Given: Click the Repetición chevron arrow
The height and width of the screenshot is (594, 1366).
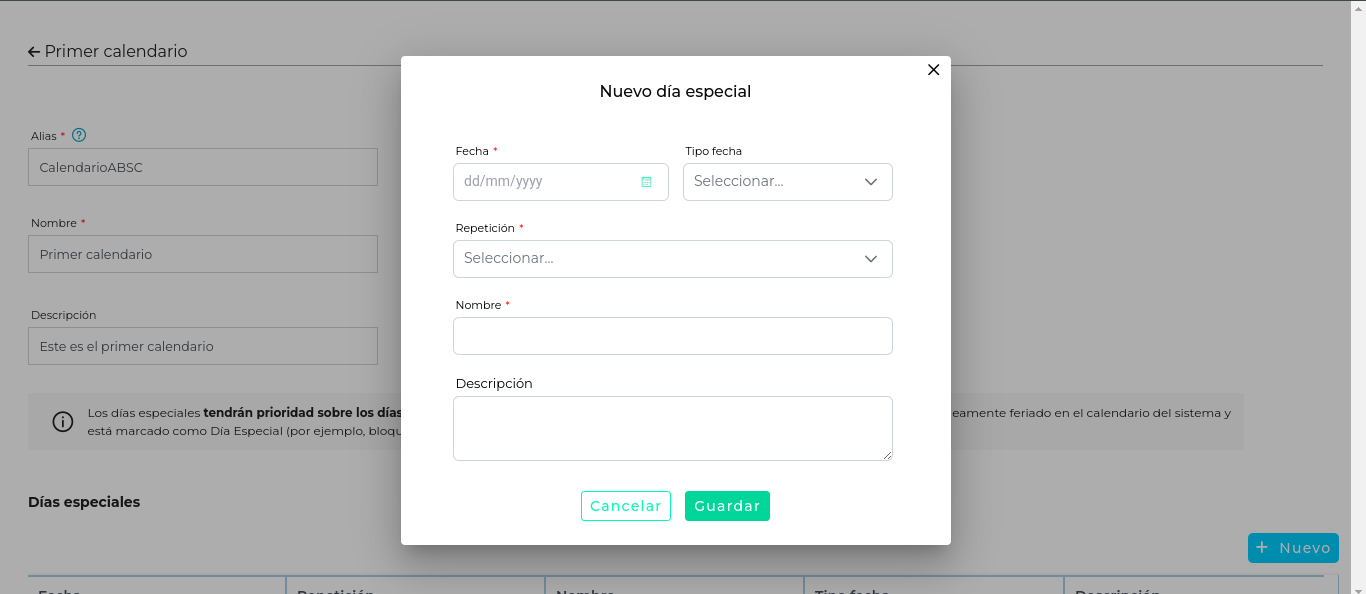Looking at the screenshot, I should tap(871, 259).
